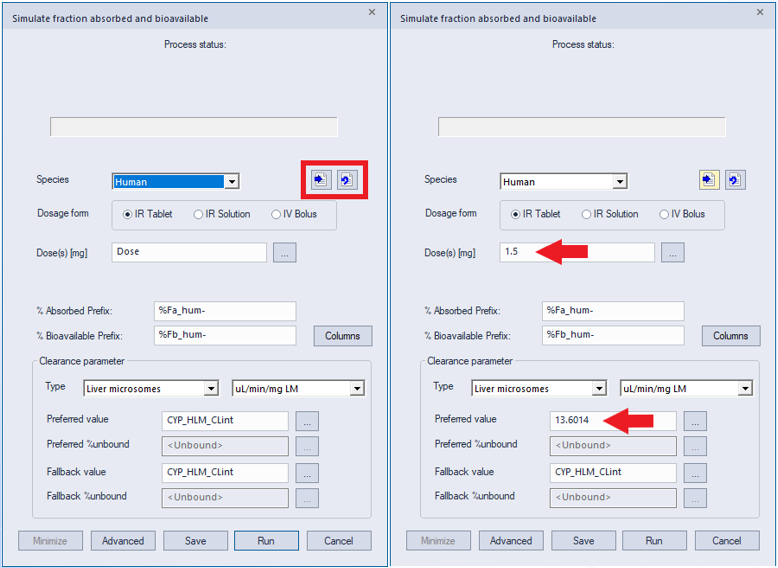Click % Absorbed Prefix field in left dialog
Screen dimensions: 778x568
(x=225, y=311)
